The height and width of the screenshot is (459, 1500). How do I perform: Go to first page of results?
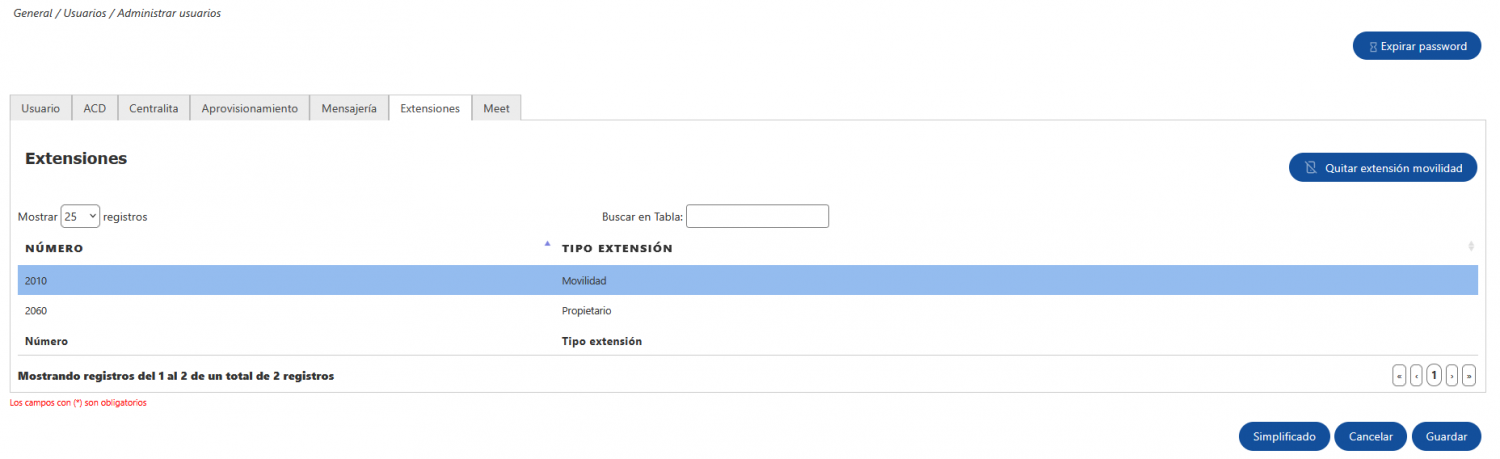[x=1399, y=376]
